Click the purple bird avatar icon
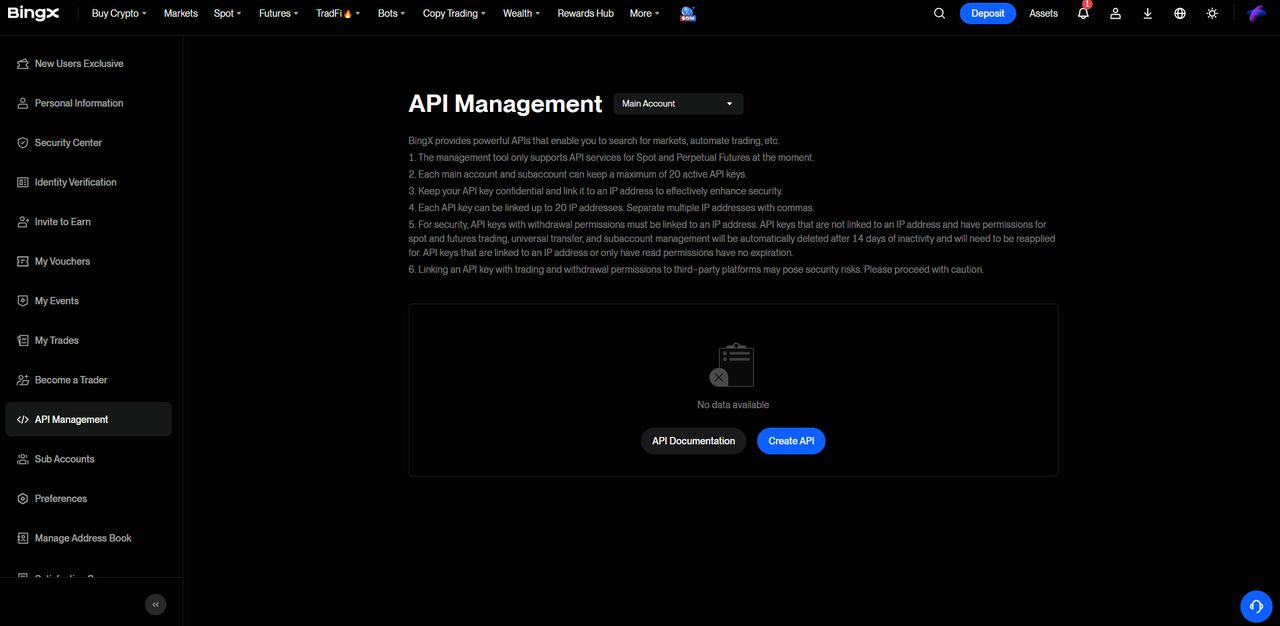Screen dimensions: 1280x626 pyautogui.click(x=1257, y=13)
